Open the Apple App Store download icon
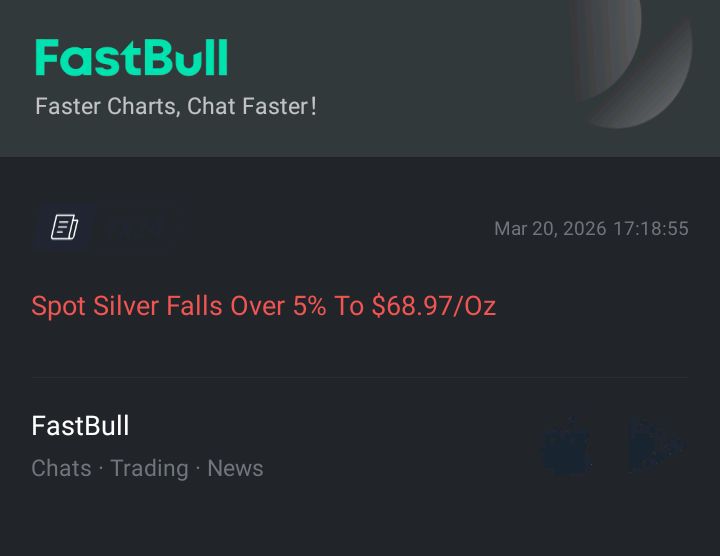This screenshot has width=720, height=556. pos(566,446)
